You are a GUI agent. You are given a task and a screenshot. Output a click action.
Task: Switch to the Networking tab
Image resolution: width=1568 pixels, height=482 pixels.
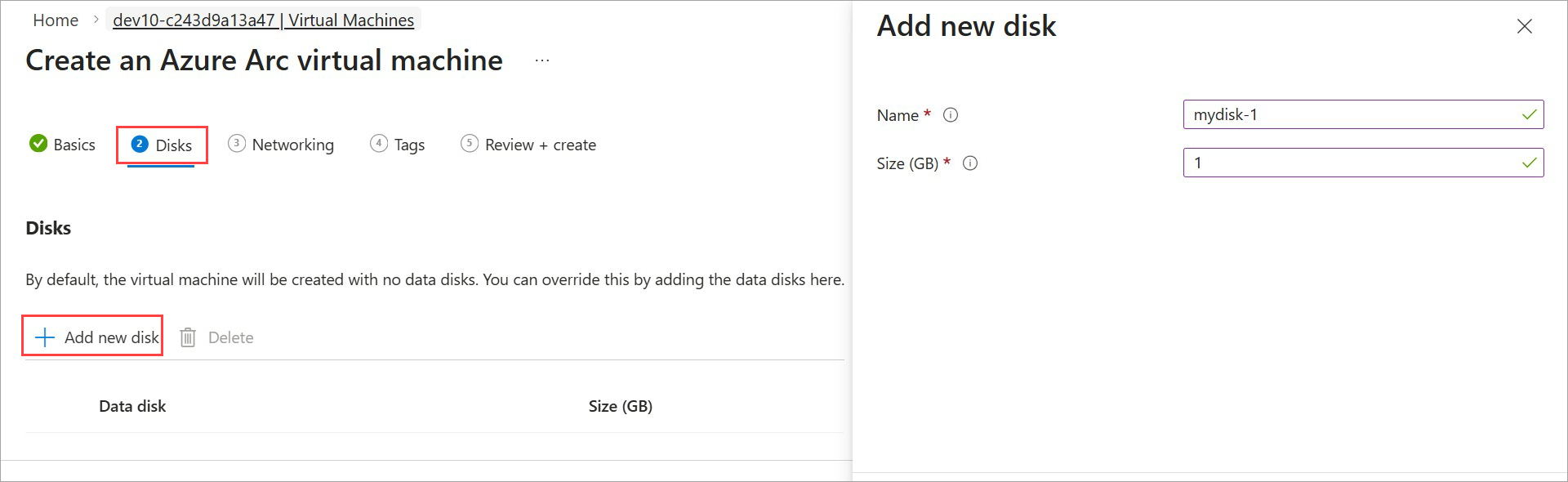pyautogui.click(x=281, y=145)
